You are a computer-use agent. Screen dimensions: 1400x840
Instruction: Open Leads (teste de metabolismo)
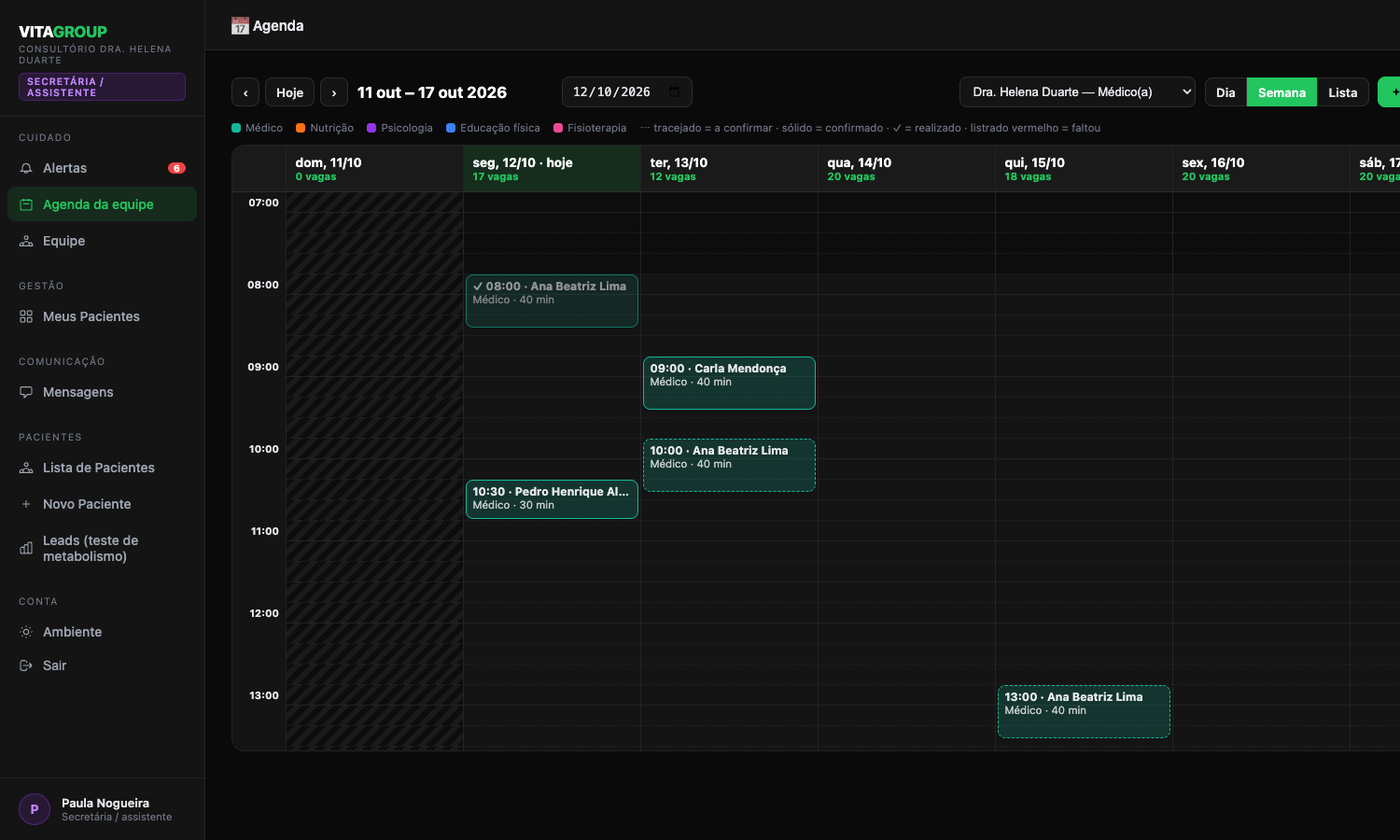point(102,548)
